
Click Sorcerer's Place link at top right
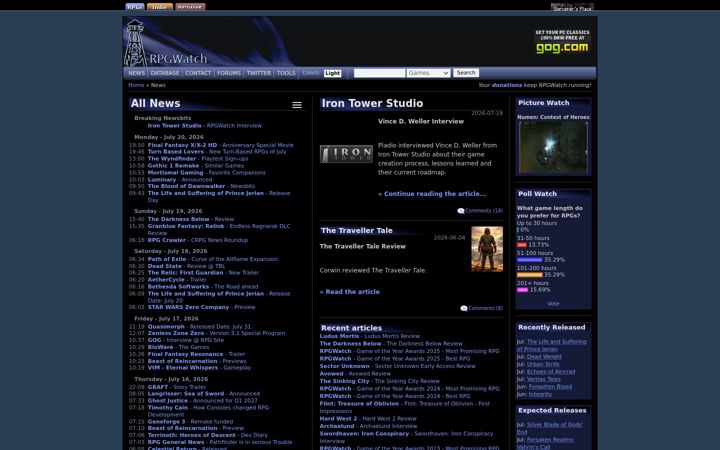tap(572, 9)
